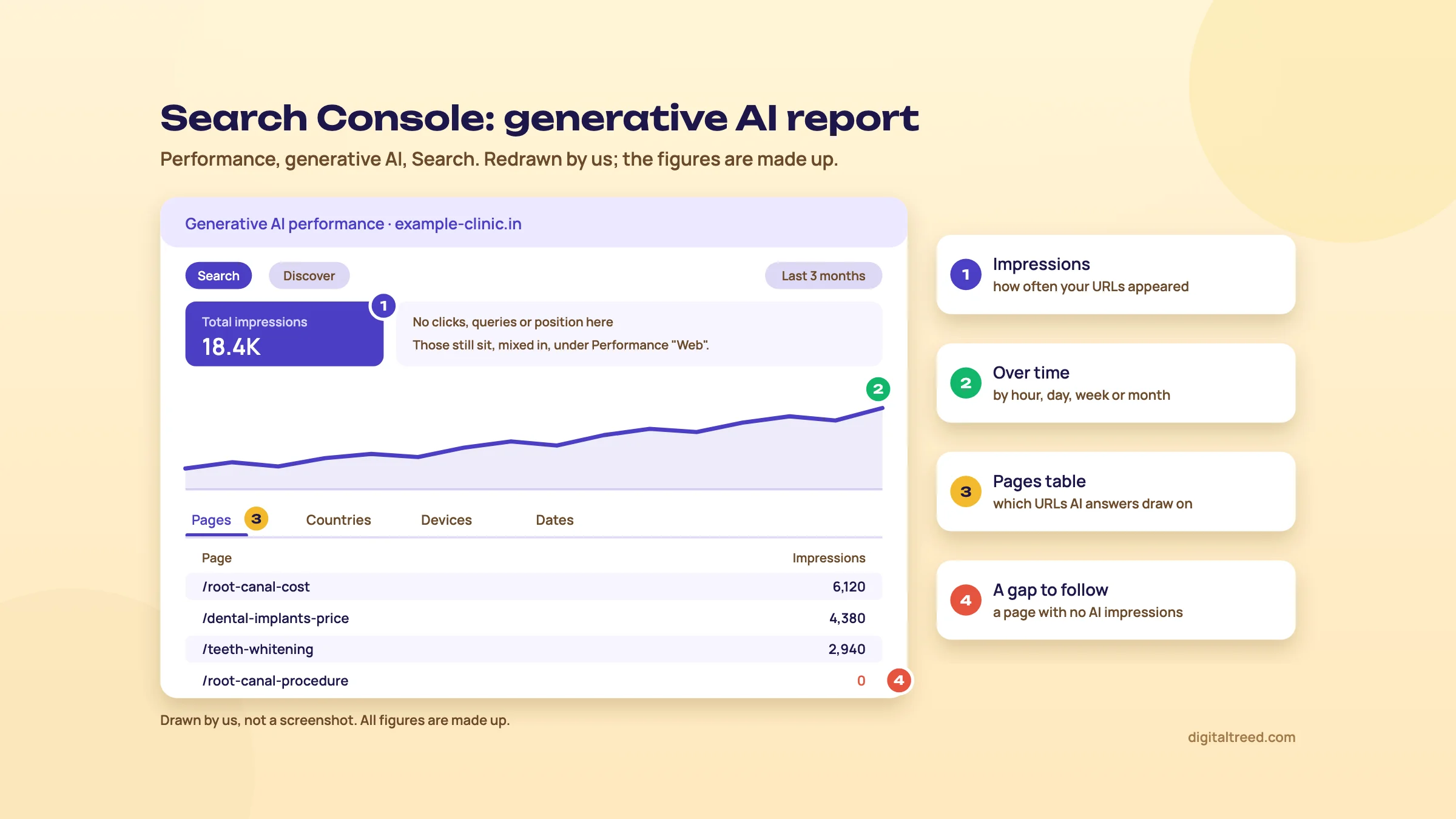Click the Total impressions 18.4K card
Viewport: 1456px width, 819px height.
point(284,334)
